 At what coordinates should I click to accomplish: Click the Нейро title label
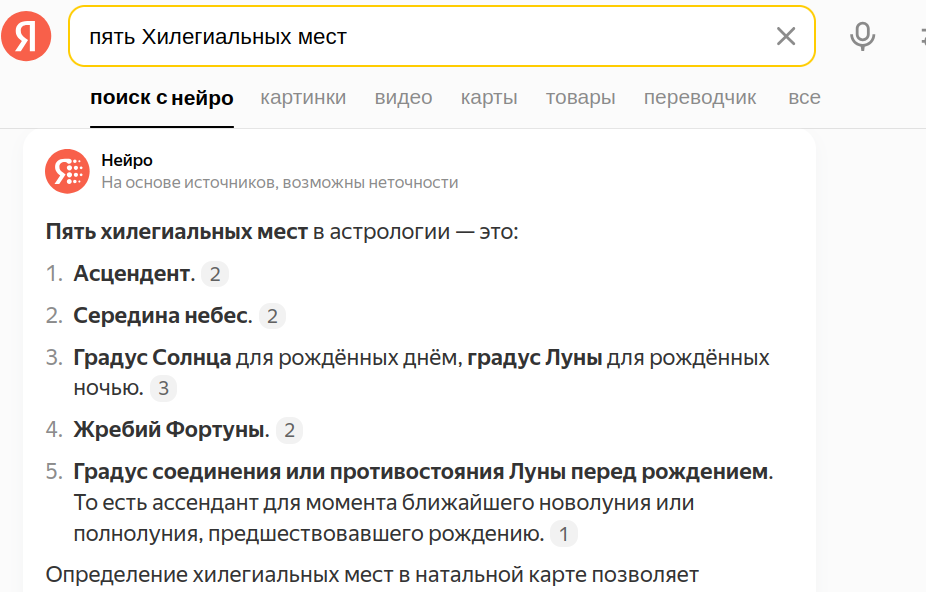[127, 161]
